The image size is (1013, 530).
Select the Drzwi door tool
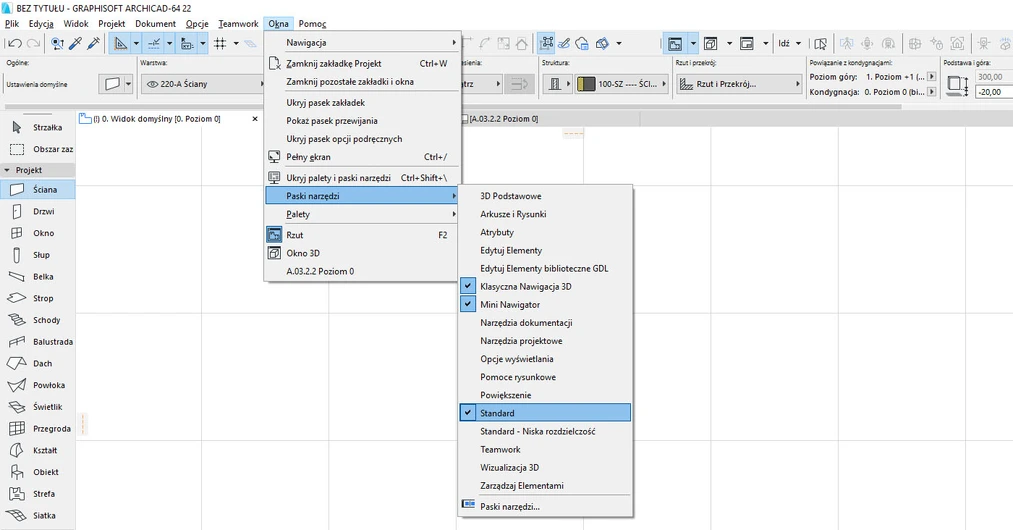(x=37, y=211)
